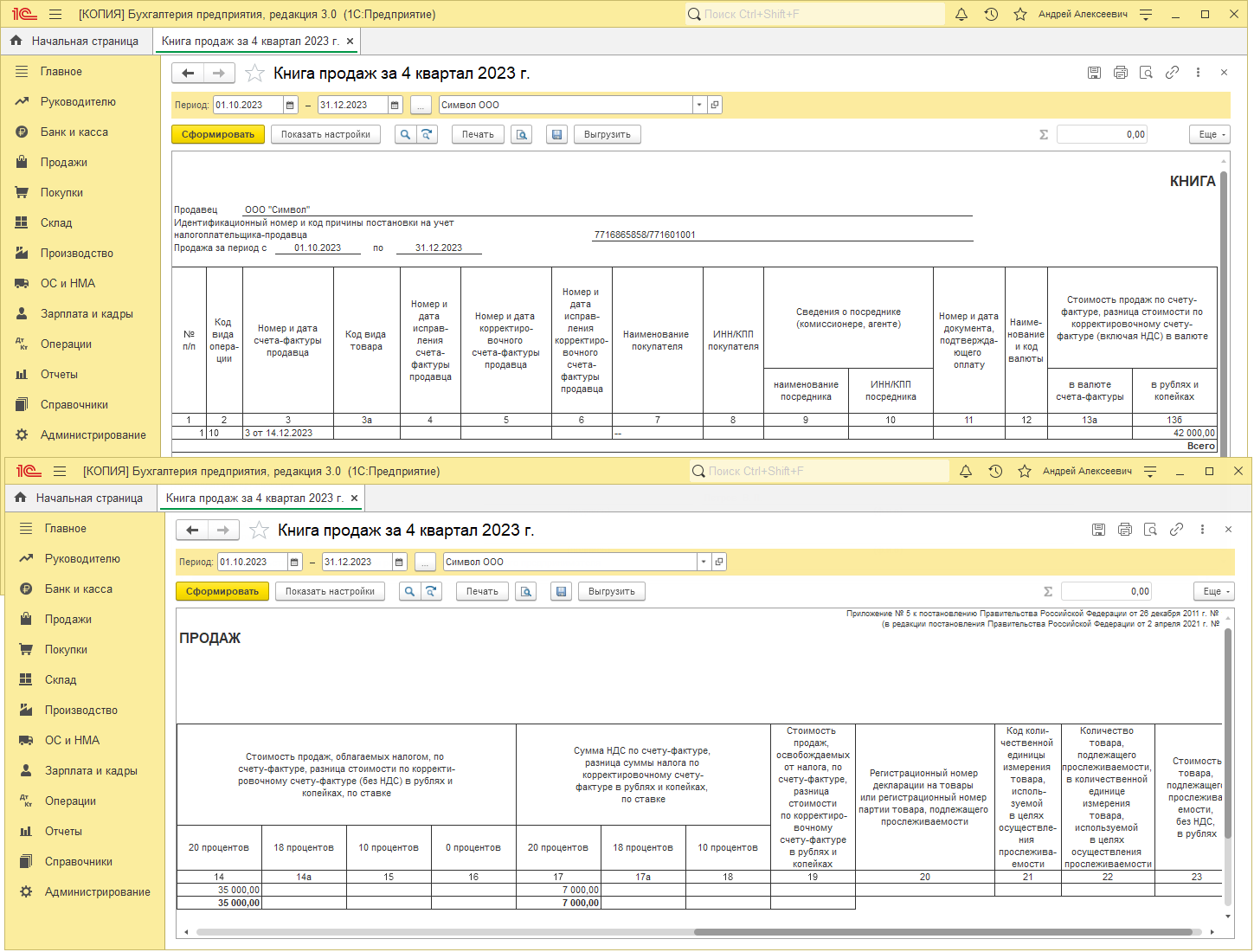Screen dimensions: 1254x952
Task: Click start date field 01.10.2023 in top window
Action: 248,105
